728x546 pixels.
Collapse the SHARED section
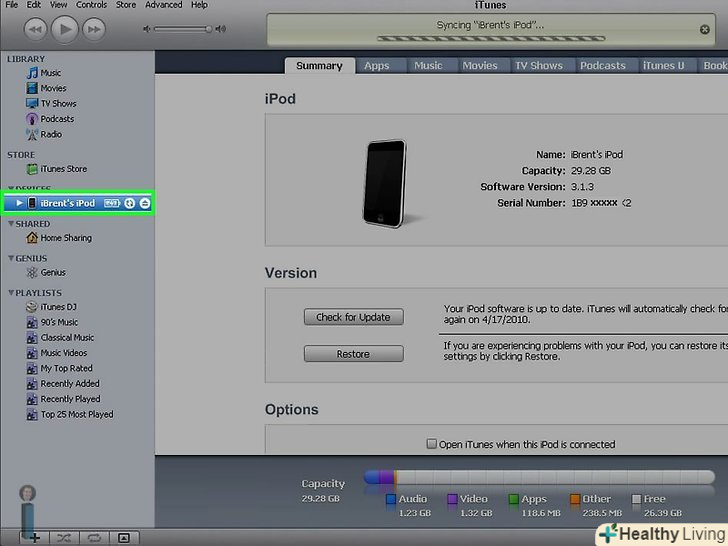click(x=11, y=224)
